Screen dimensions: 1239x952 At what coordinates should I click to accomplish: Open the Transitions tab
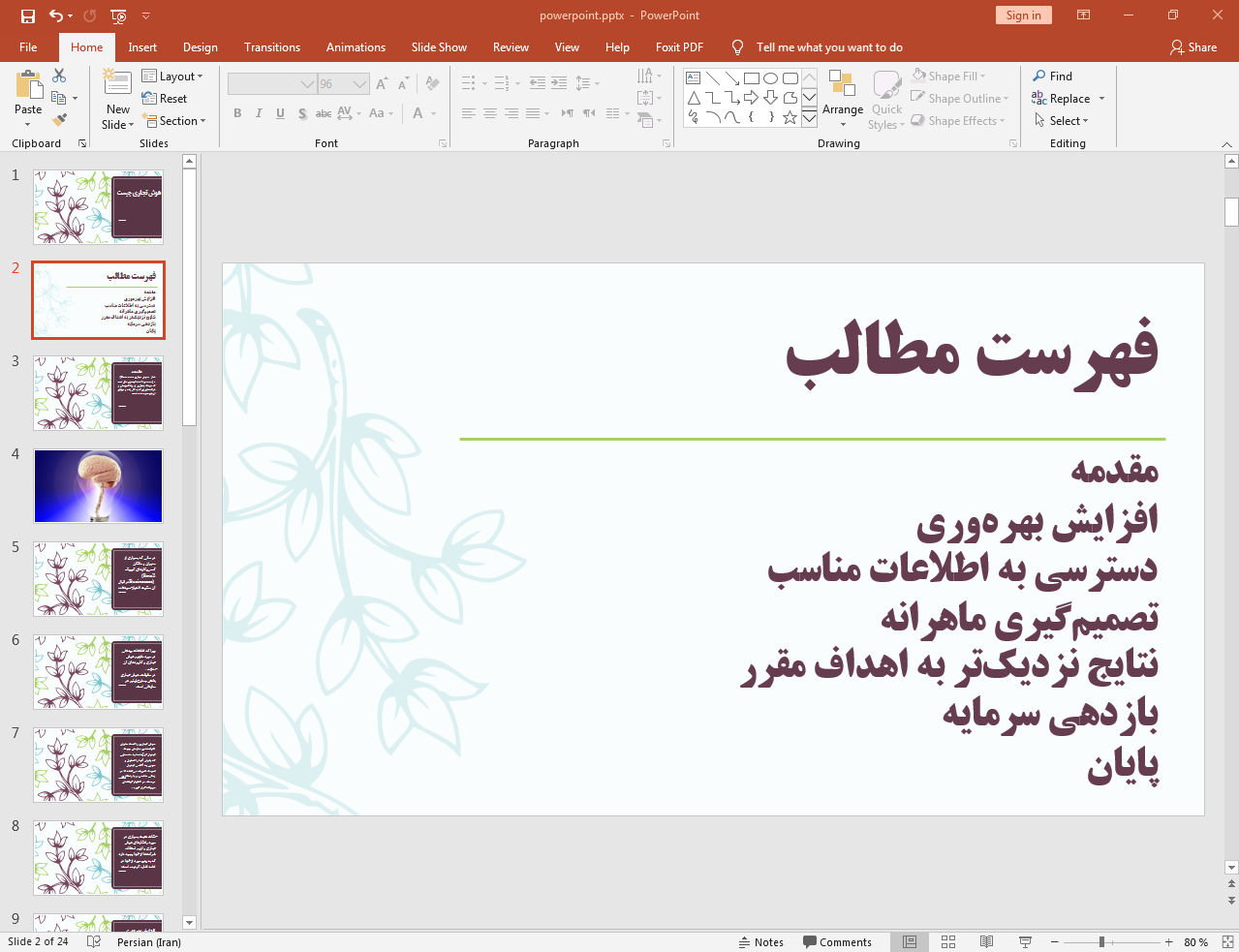[271, 47]
